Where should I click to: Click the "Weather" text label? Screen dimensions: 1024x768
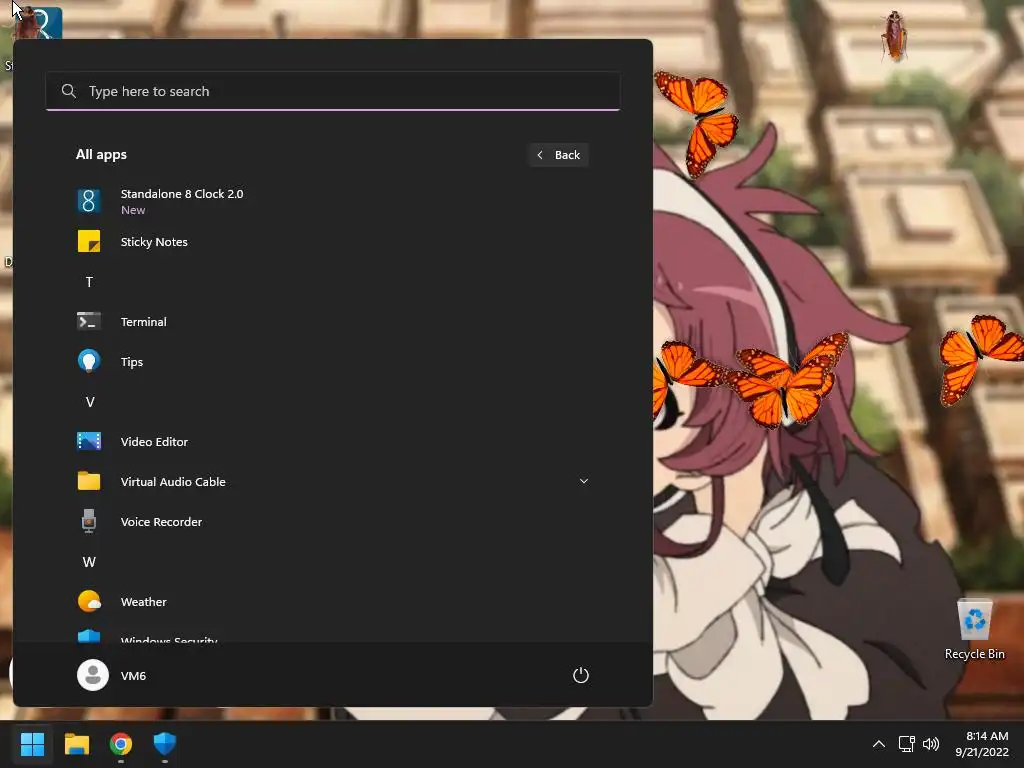(144, 601)
